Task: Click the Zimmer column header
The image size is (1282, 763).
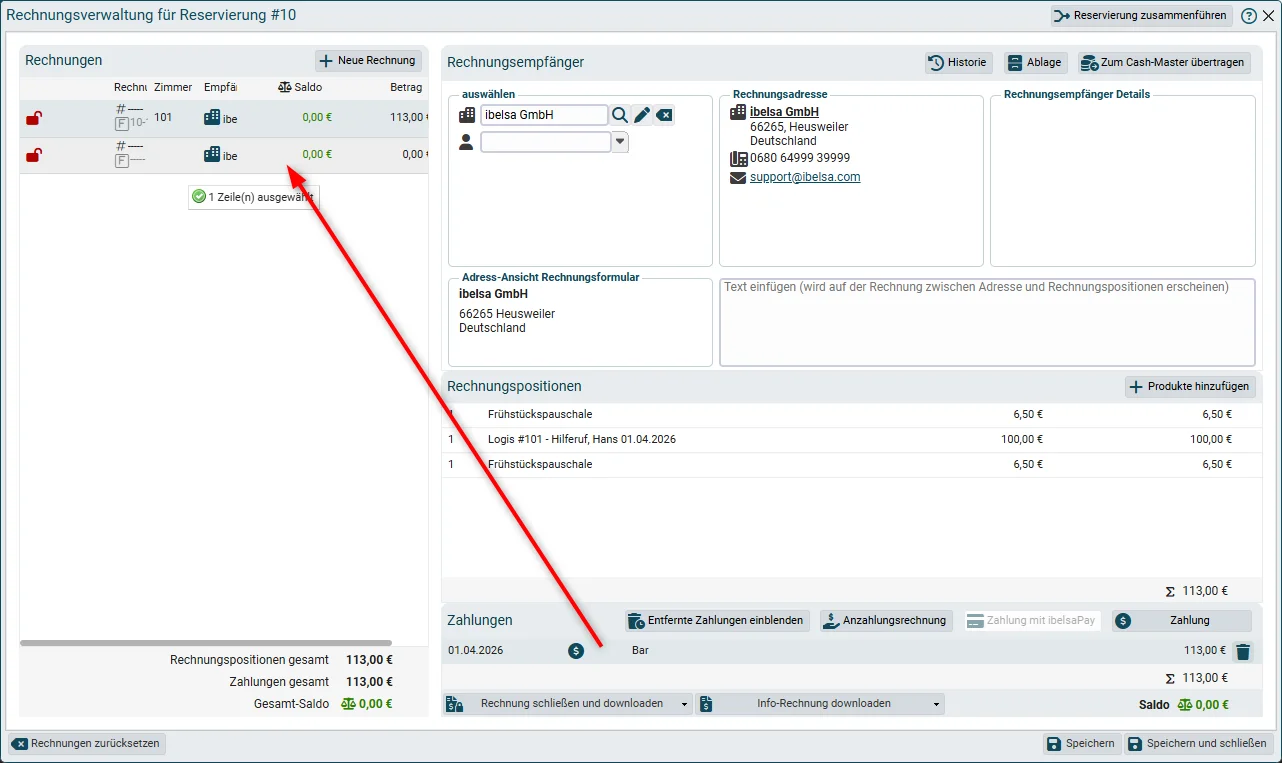Action: (173, 88)
